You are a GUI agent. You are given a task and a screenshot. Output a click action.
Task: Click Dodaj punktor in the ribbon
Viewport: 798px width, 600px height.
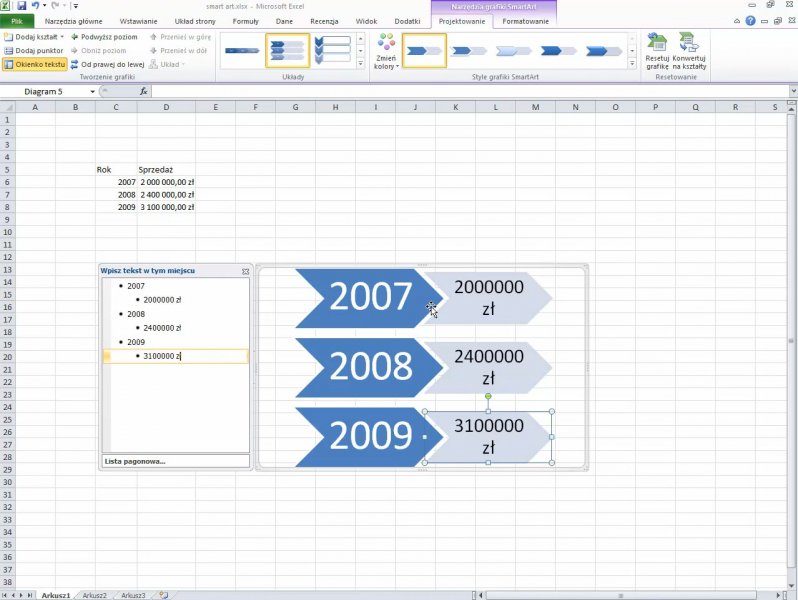tap(34, 50)
